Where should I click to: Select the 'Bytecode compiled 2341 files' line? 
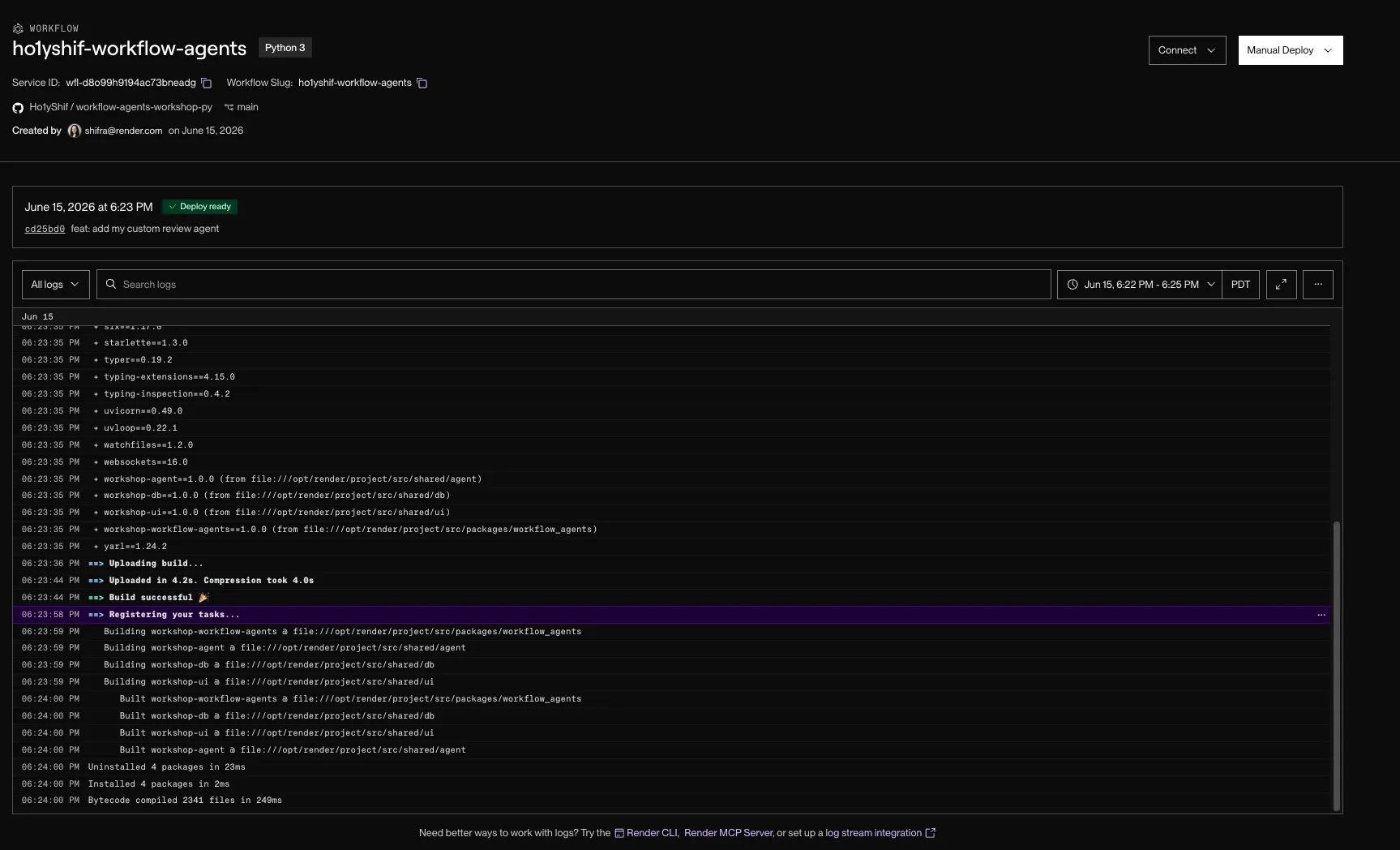pos(671,801)
